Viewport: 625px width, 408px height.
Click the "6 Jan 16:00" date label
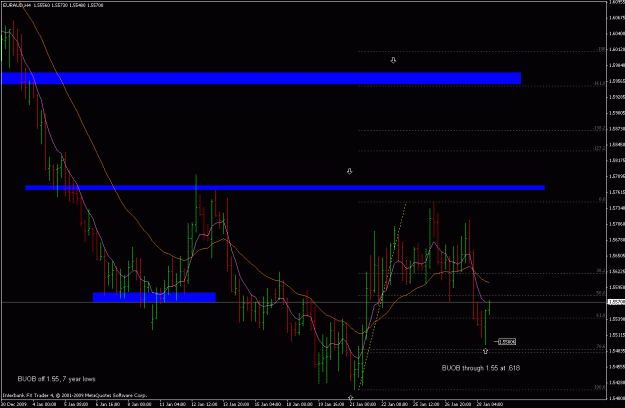coord(108,404)
